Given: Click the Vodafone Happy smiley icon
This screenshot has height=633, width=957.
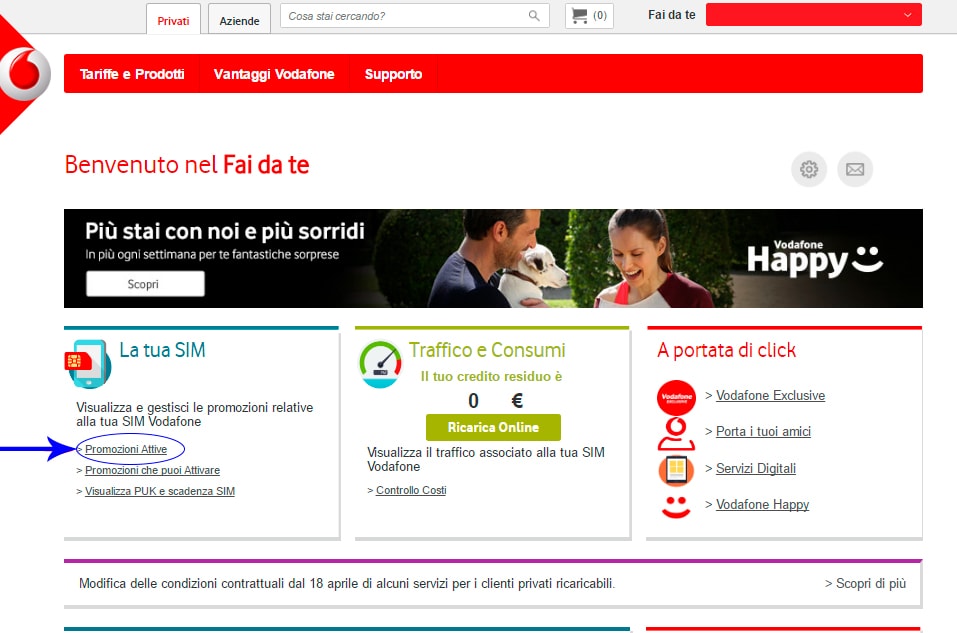Looking at the screenshot, I should (x=676, y=505).
